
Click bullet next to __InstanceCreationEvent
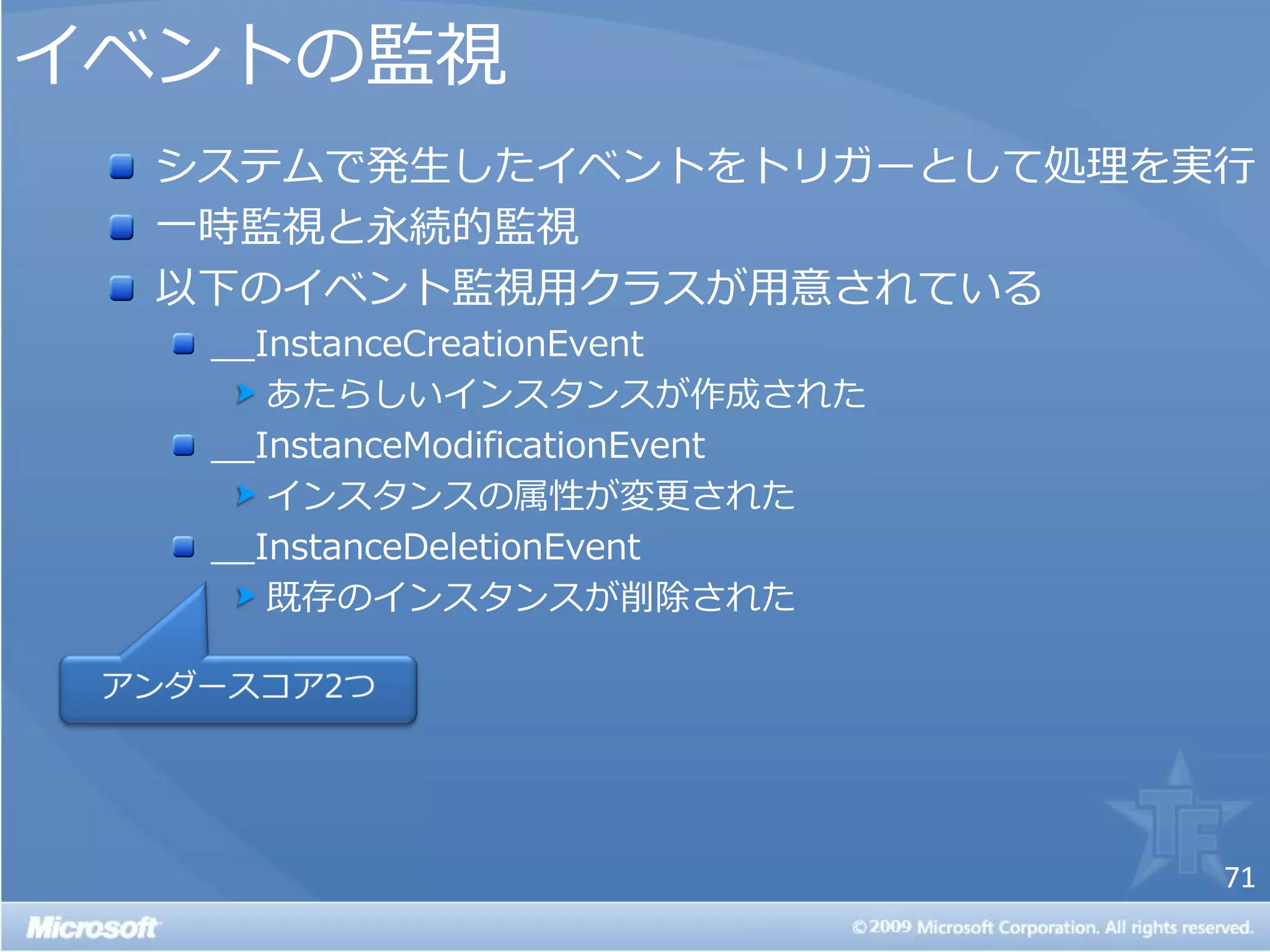tap(184, 343)
